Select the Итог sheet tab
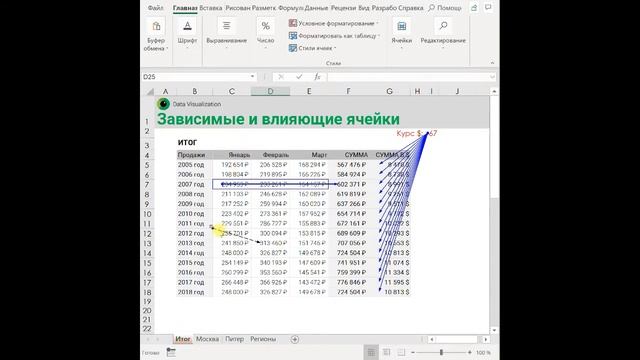The width and height of the screenshot is (640, 360). pyautogui.click(x=183, y=339)
